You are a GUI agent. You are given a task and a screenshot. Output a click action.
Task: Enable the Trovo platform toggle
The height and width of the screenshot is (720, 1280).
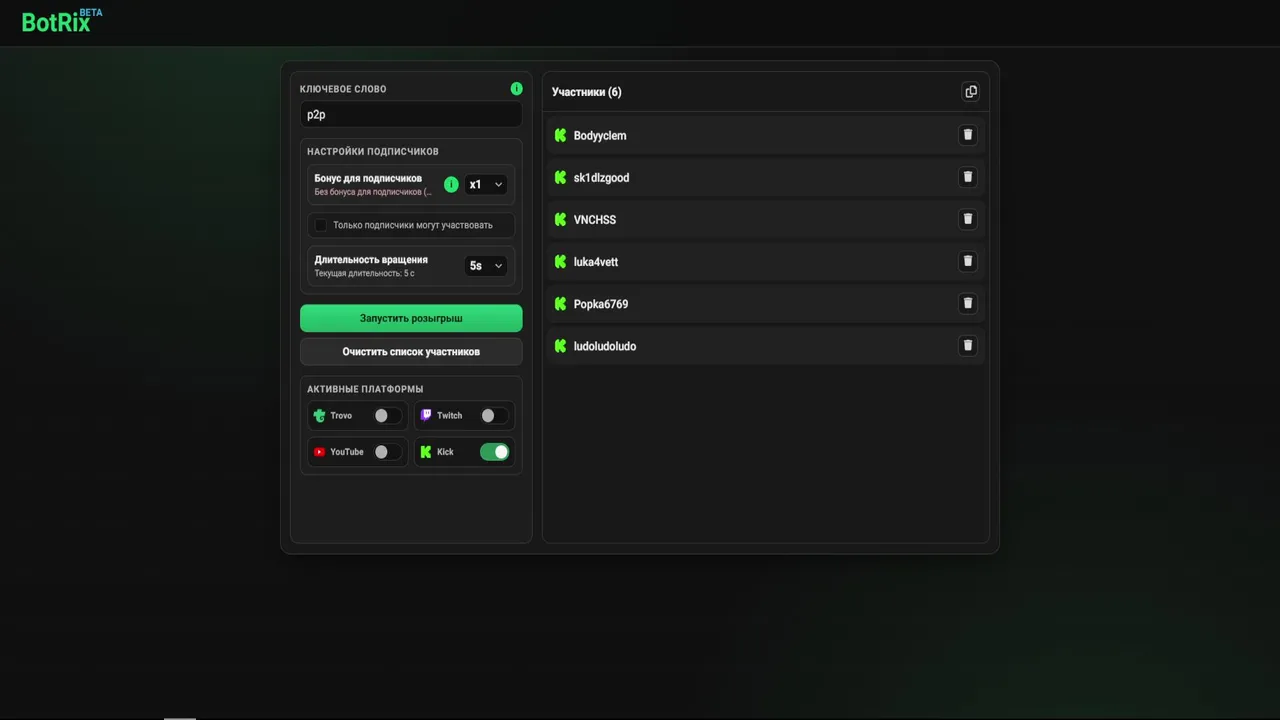[x=387, y=416]
